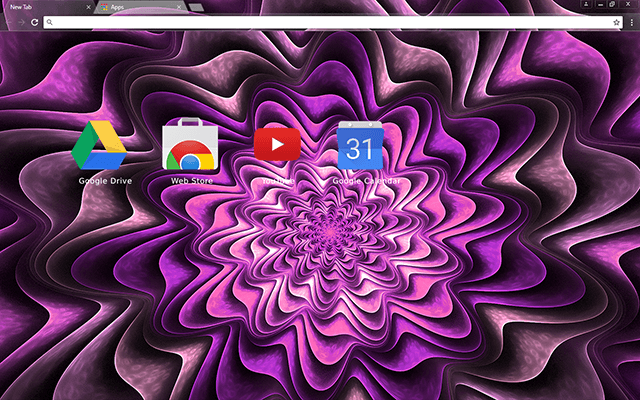Focus the address bar field
This screenshot has height=400, width=640.
click(x=333, y=22)
